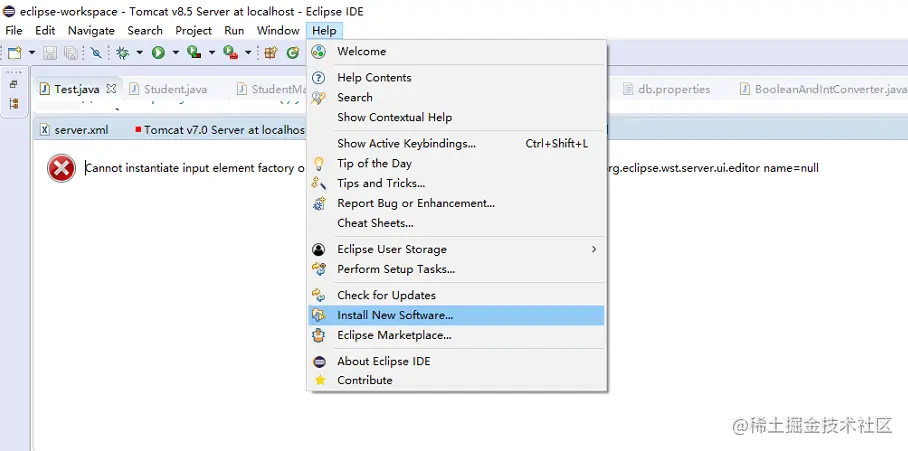Select Show Contextual Help
This screenshot has height=451, width=908.
coord(456,117)
